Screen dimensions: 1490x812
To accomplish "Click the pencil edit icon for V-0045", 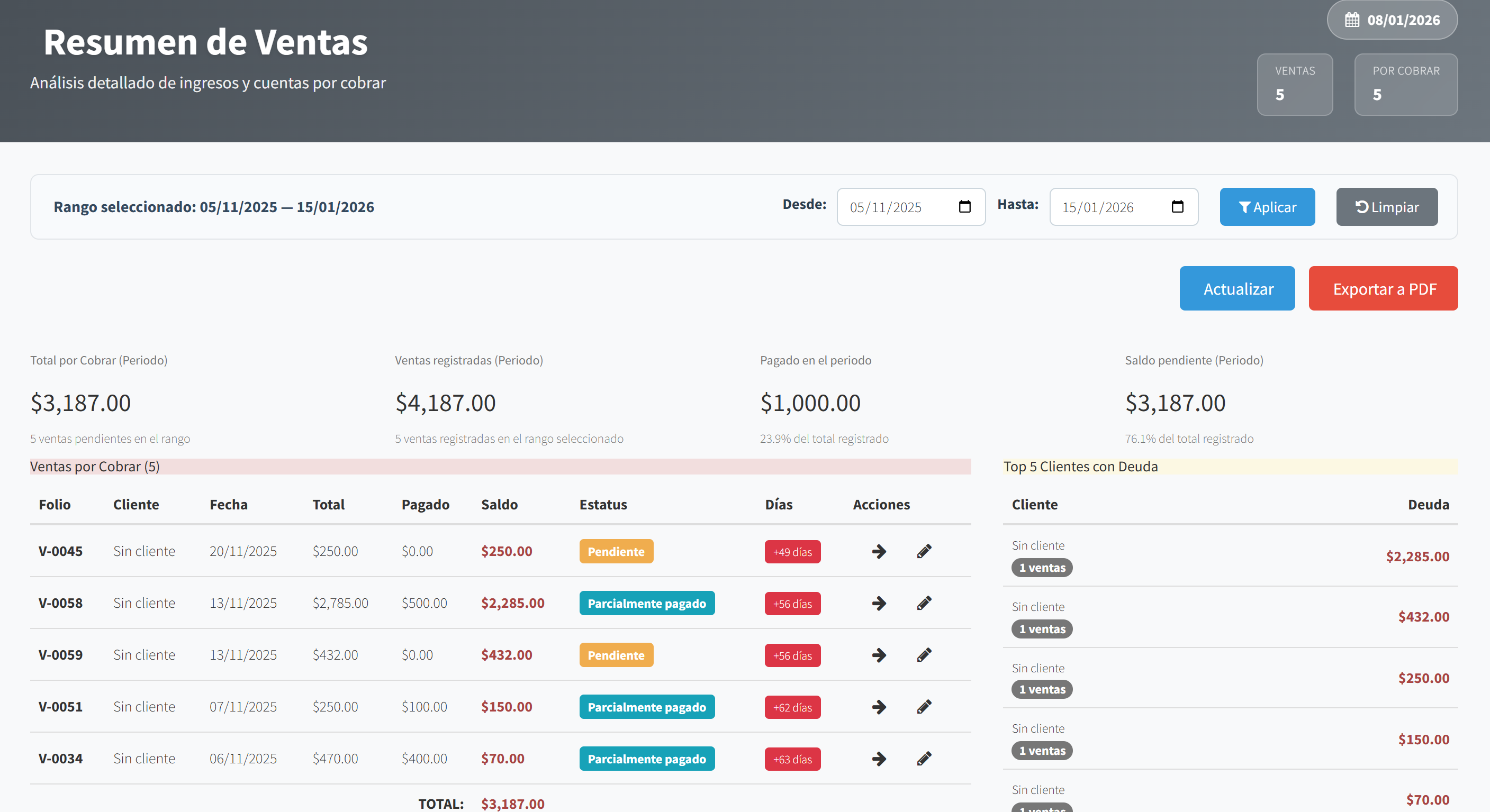I will [924, 551].
